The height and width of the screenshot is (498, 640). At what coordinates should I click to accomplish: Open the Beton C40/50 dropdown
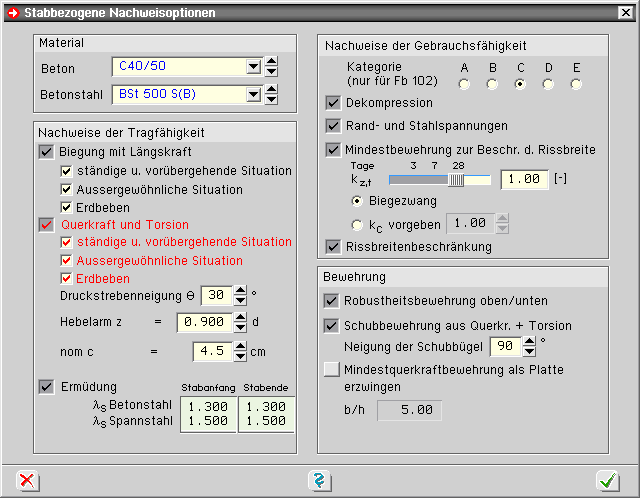253,67
